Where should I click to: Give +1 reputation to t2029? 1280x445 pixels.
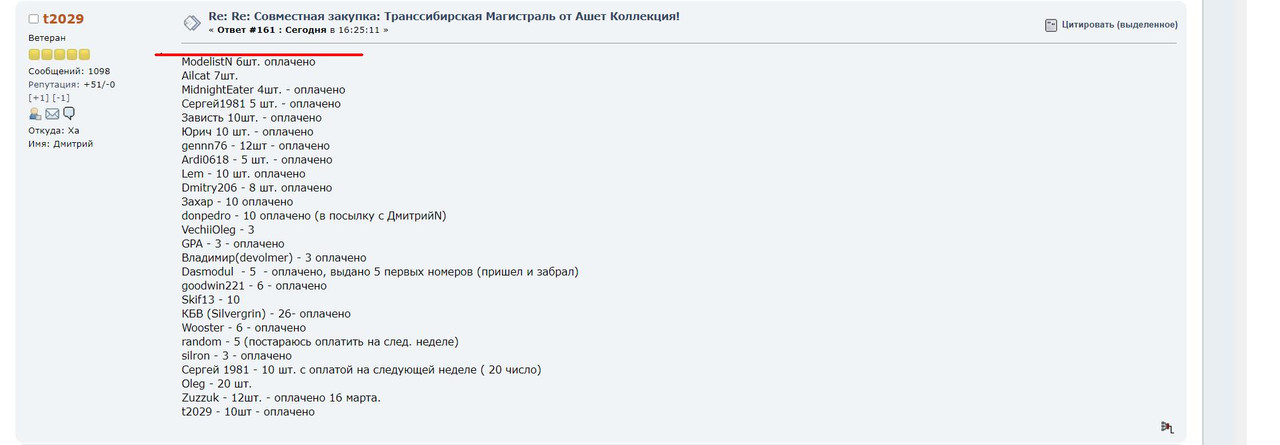point(38,98)
